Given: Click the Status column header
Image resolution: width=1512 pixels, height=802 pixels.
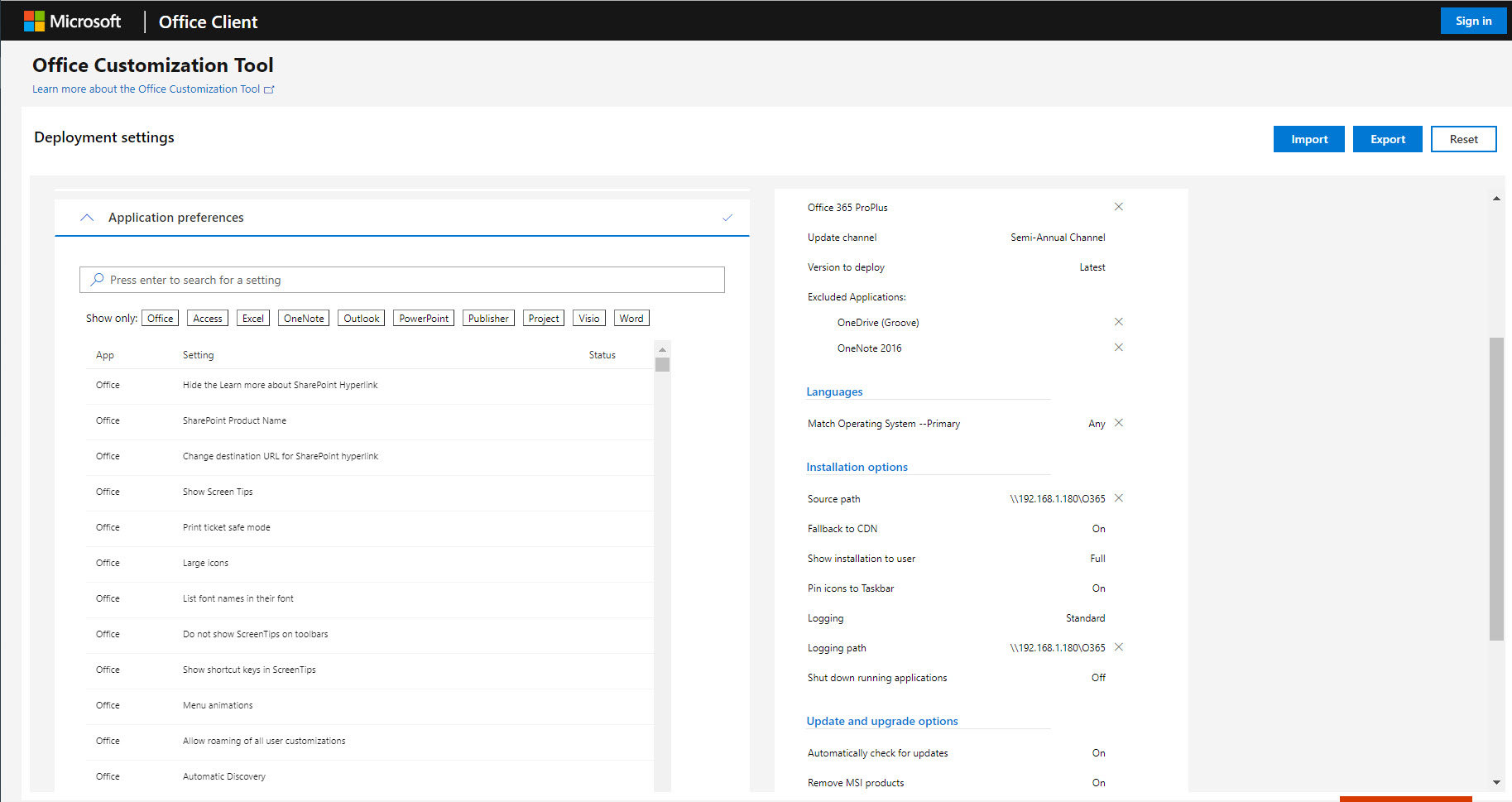Looking at the screenshot, I should point(602,355).
